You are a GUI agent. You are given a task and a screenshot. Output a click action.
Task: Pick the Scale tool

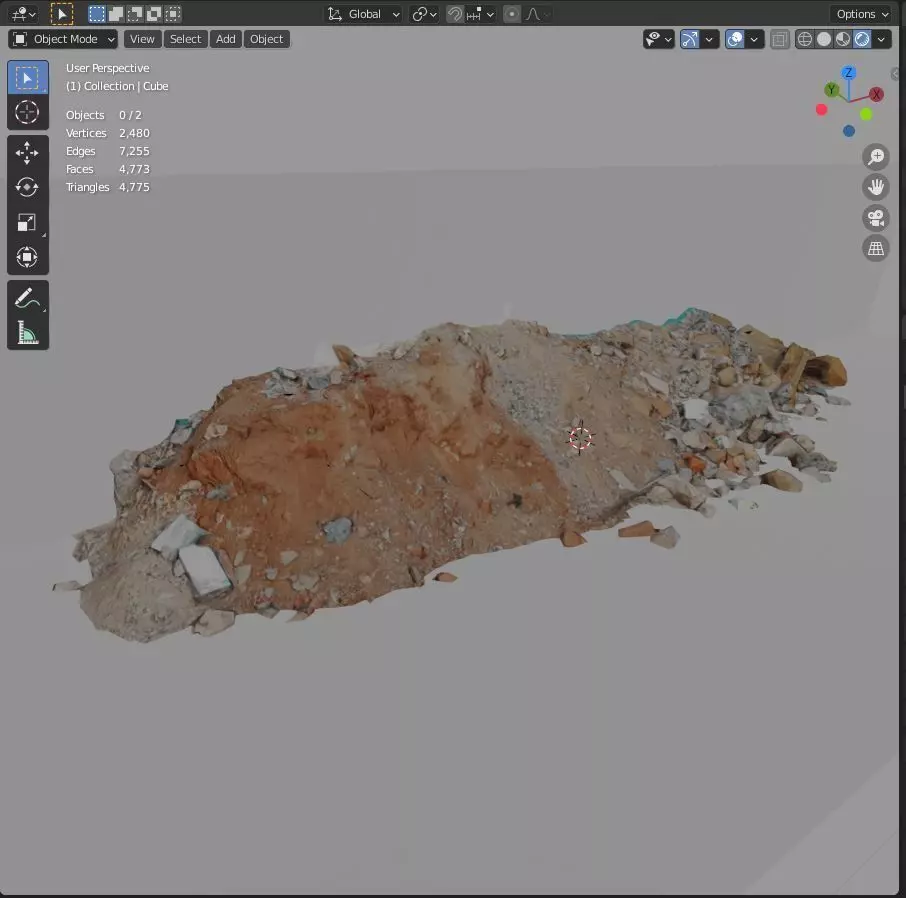click(x=28, y=222)
